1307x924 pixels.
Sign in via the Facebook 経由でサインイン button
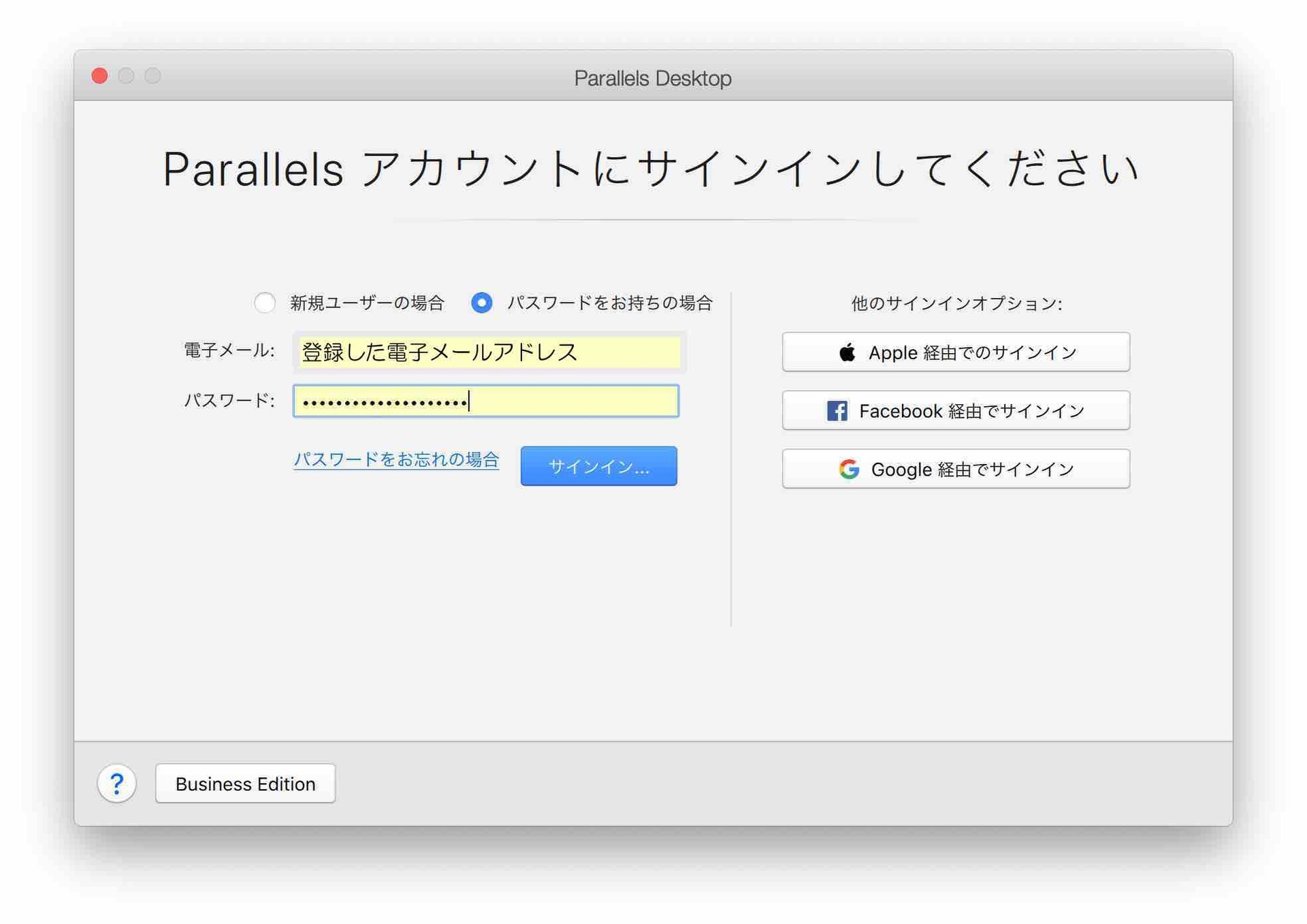[x=956, y=410]
